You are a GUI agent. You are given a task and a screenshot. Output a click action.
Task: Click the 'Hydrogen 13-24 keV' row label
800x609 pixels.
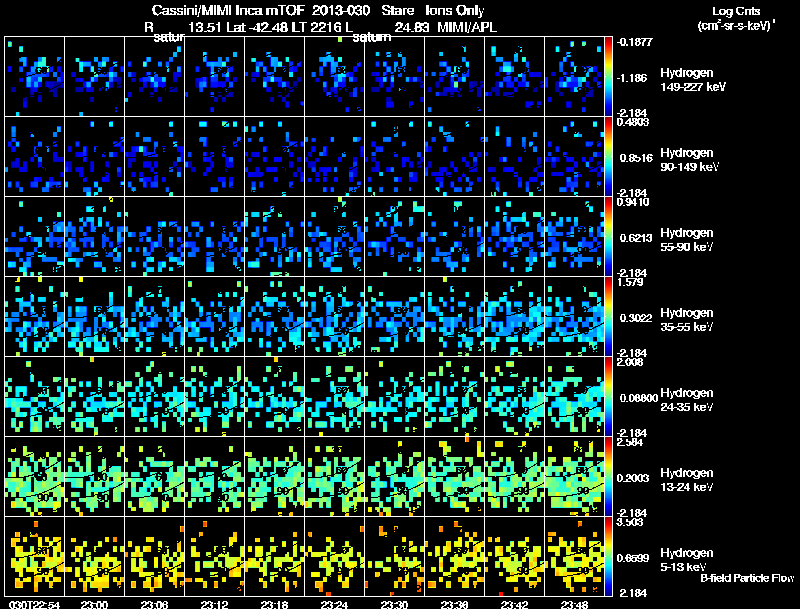tap(687, 480)
